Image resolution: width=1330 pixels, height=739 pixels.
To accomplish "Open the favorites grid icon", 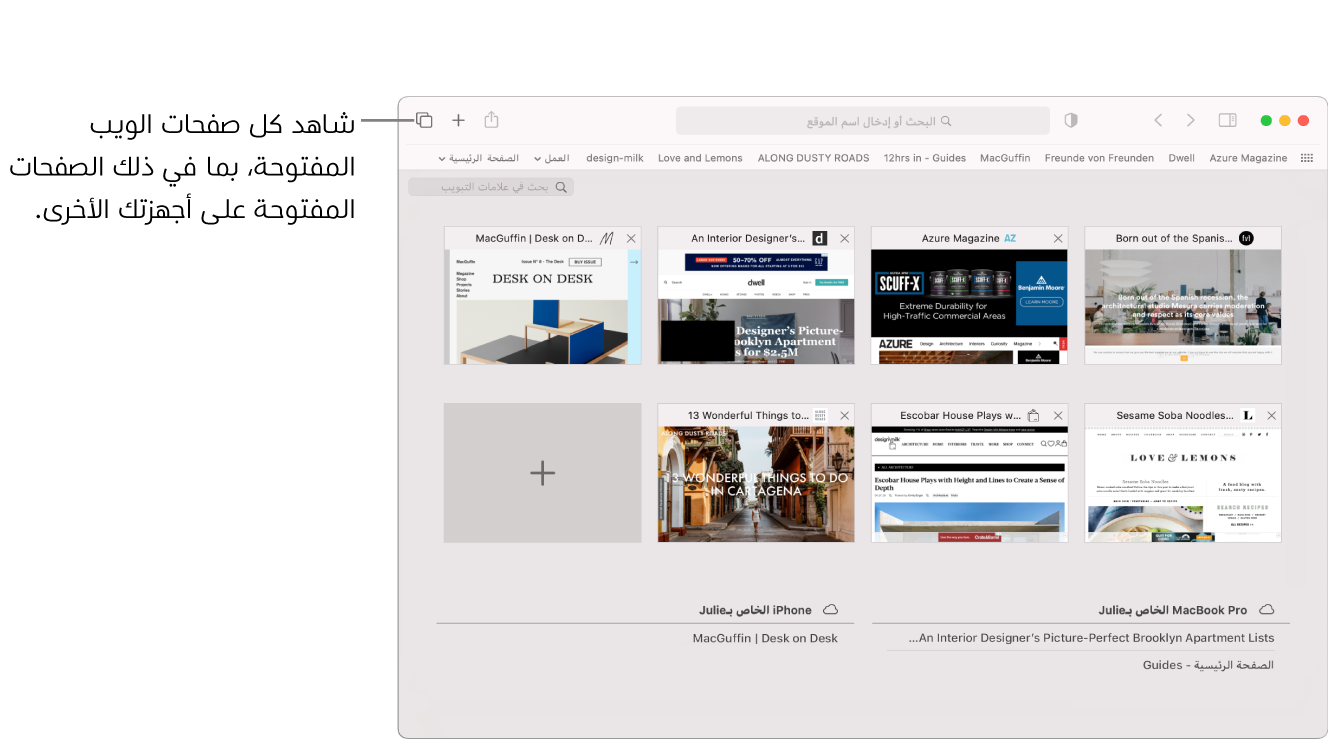I will coord(1306,158).
